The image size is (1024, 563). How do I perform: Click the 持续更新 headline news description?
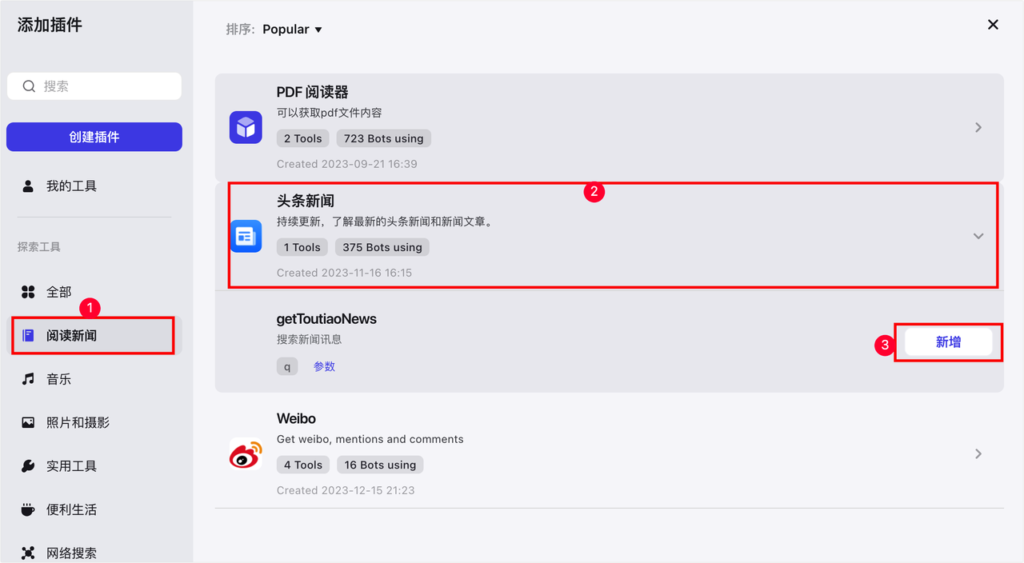click(384, 222)
